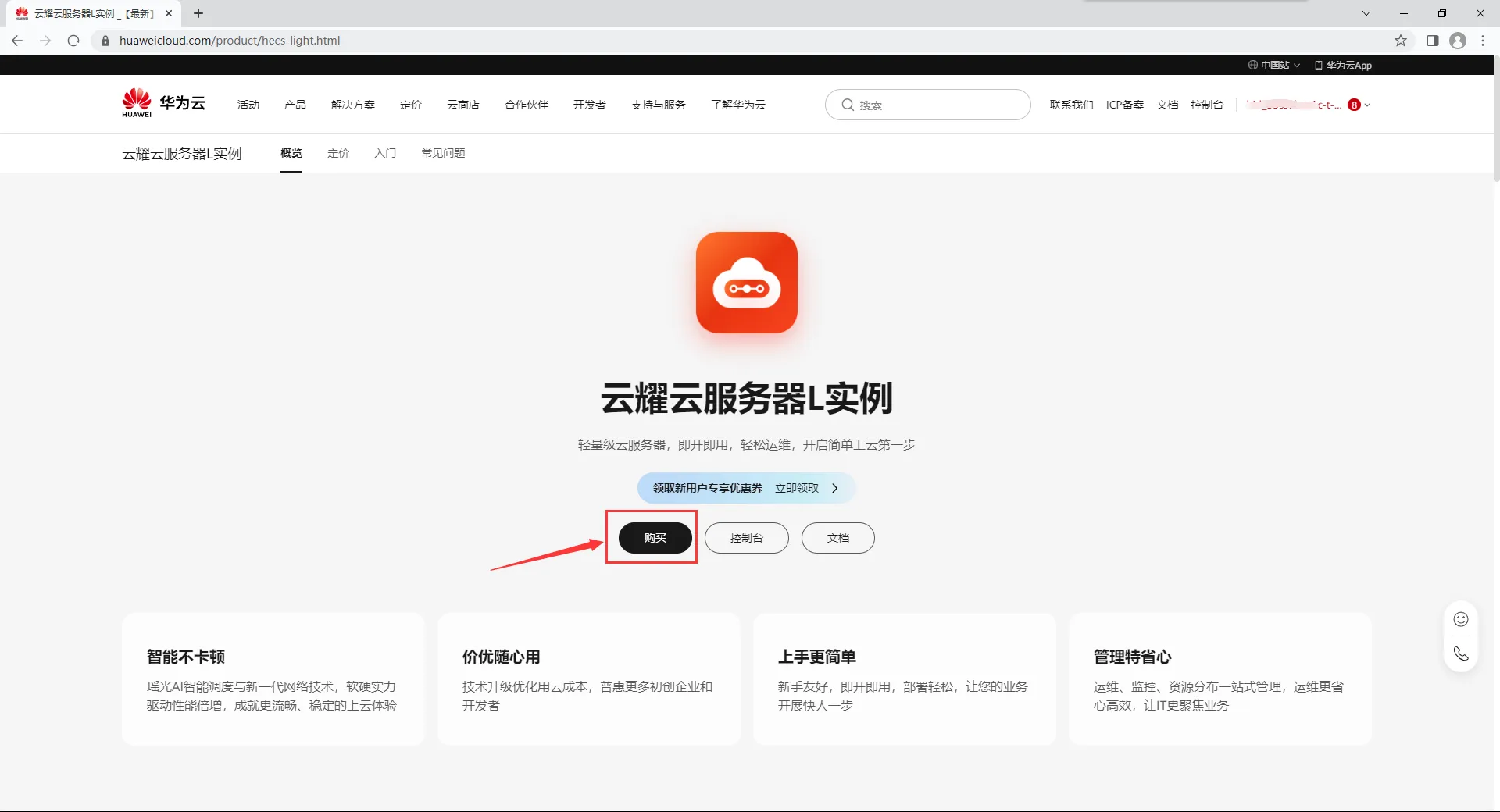The image size is (1500, 812).
Task: Close the 云耀云服务器L实例 browser tab
Action: [169, 13]
